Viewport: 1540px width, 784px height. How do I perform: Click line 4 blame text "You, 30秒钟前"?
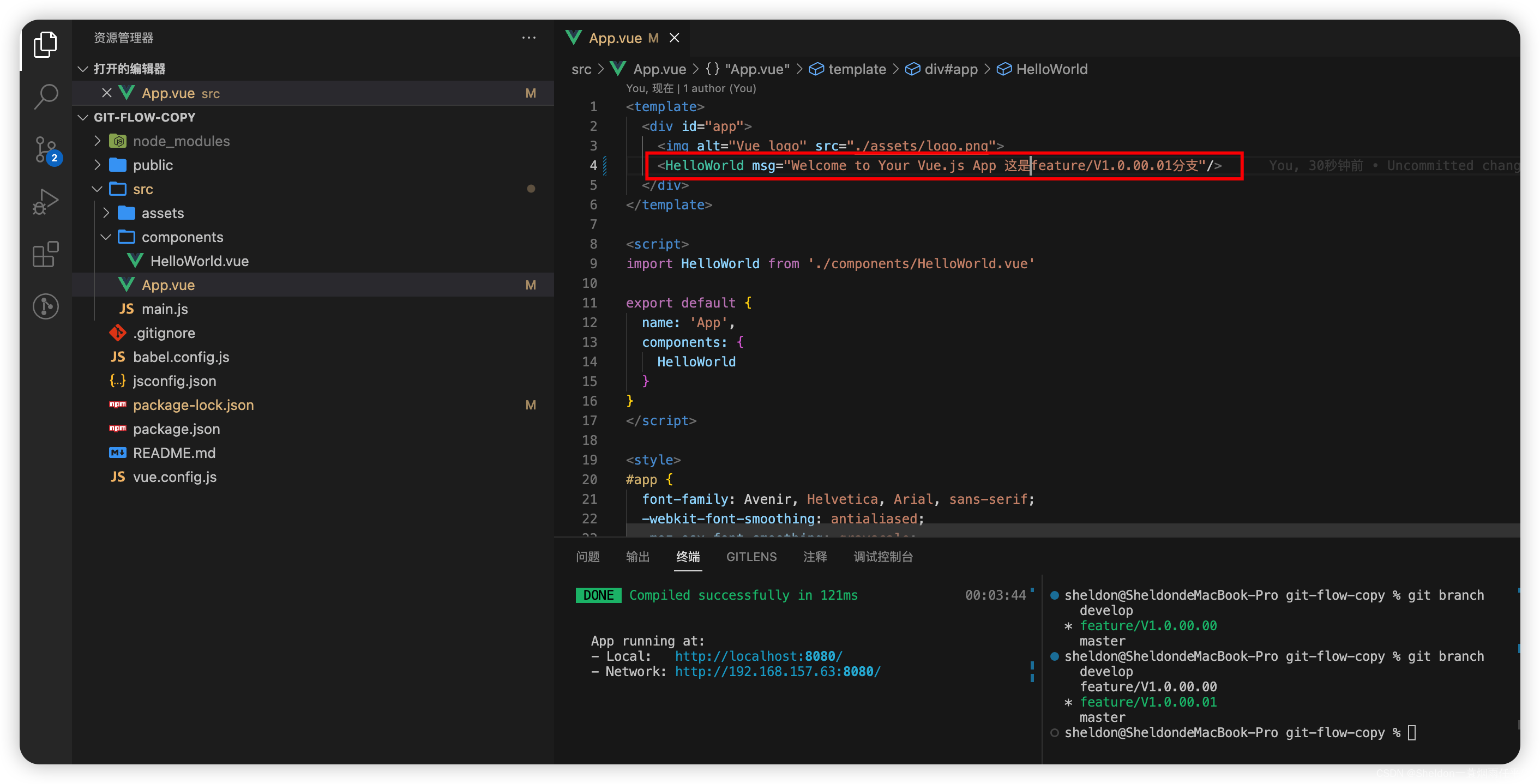point(1316,166)
